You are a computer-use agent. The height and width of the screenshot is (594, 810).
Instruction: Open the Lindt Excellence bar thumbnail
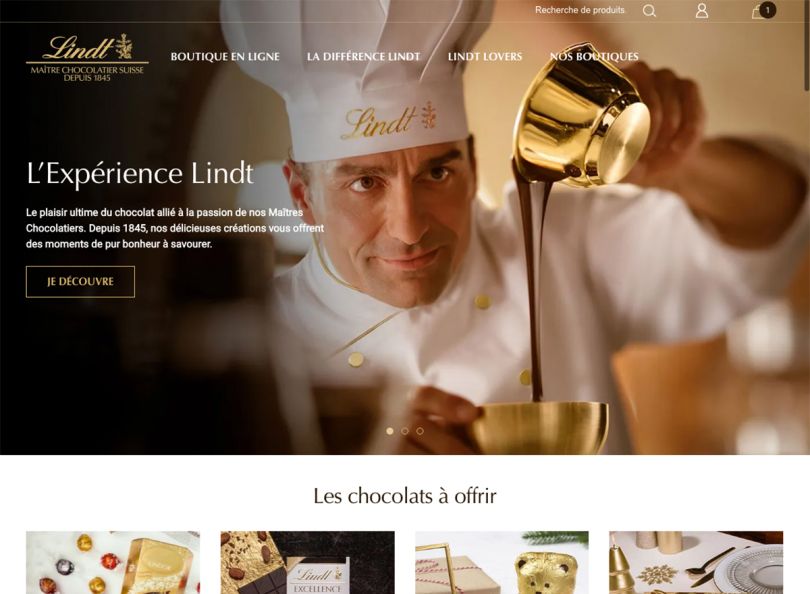coord(307,562)
